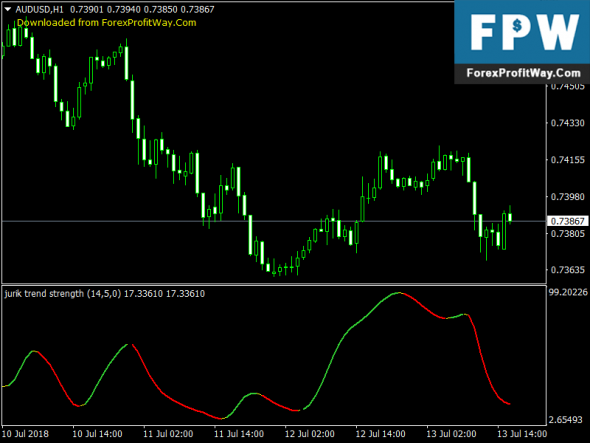Select the AUDUSD,H1 symbol label
Viewport: 590px width, 443px height.
40,9
